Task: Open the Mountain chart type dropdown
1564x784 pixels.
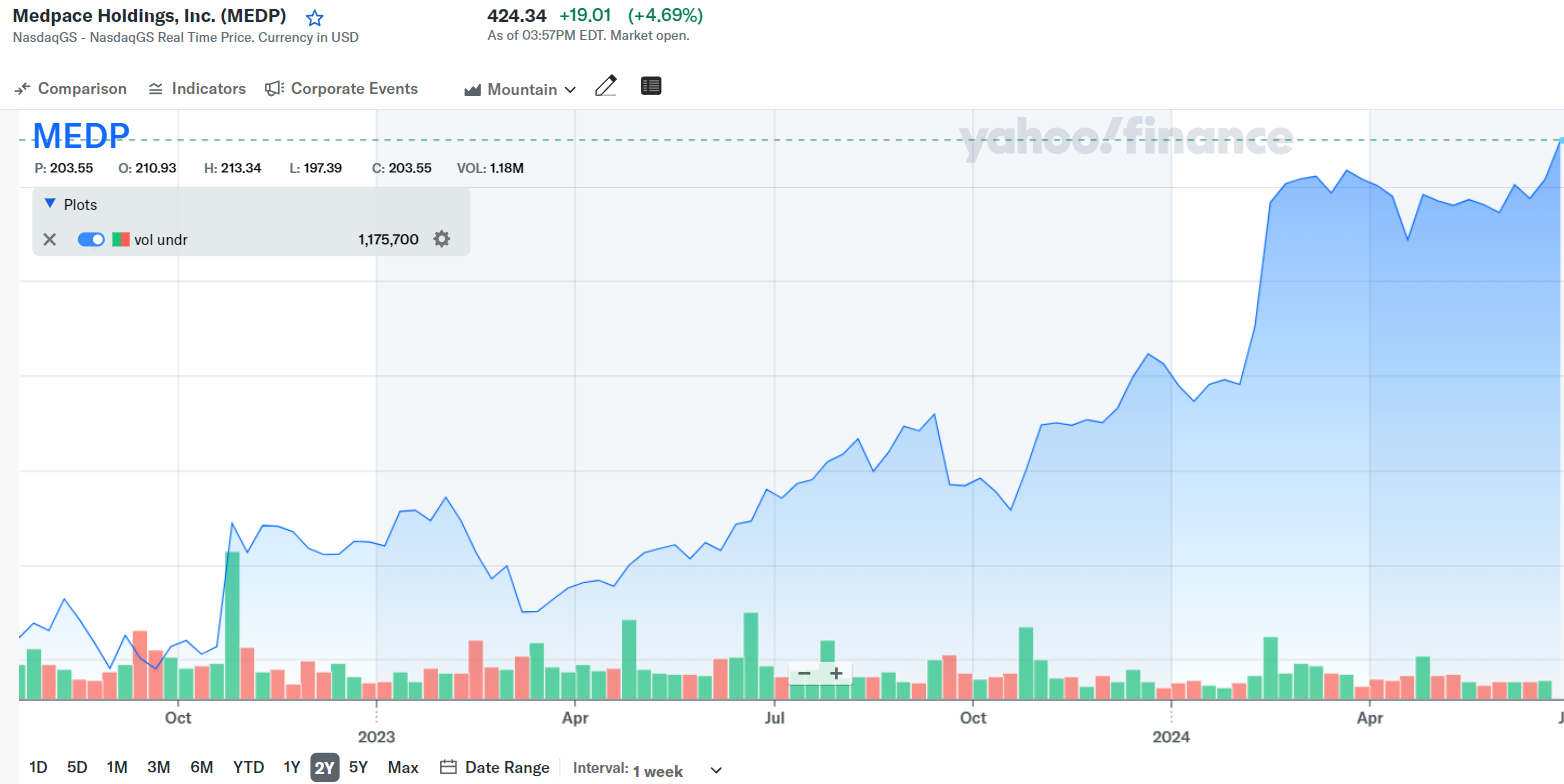Action: tap(521, 89)
